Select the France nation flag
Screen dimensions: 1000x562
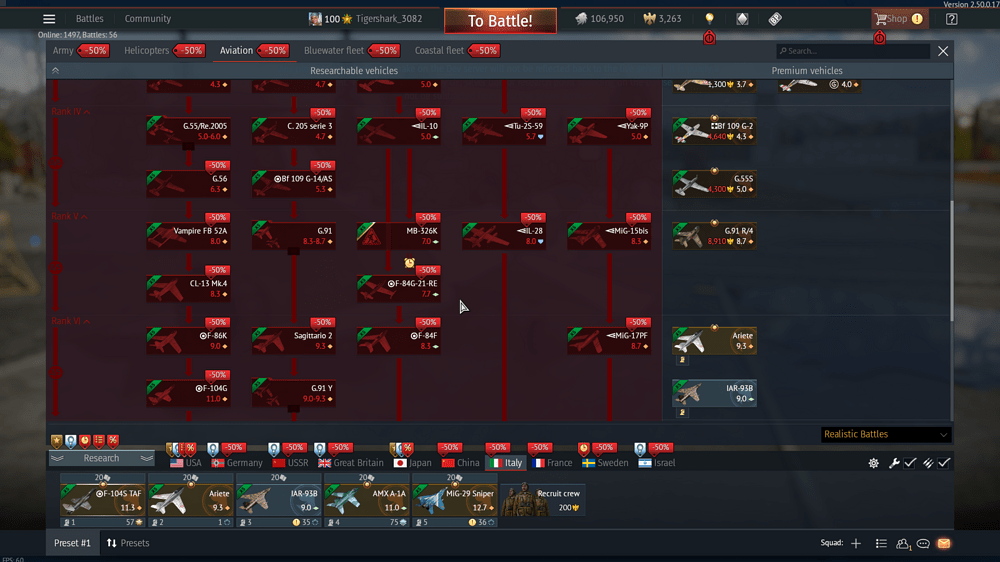552,463
